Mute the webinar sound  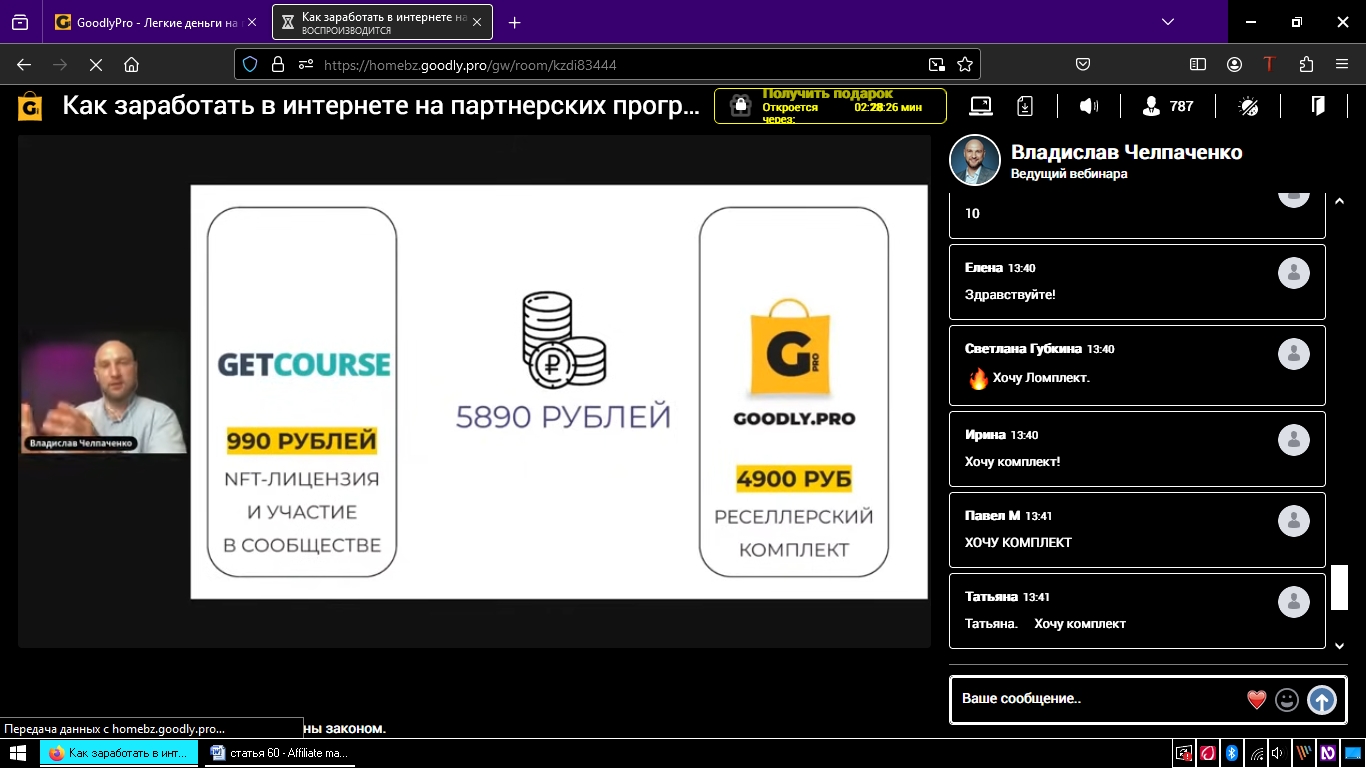[x=1089, y=106]
